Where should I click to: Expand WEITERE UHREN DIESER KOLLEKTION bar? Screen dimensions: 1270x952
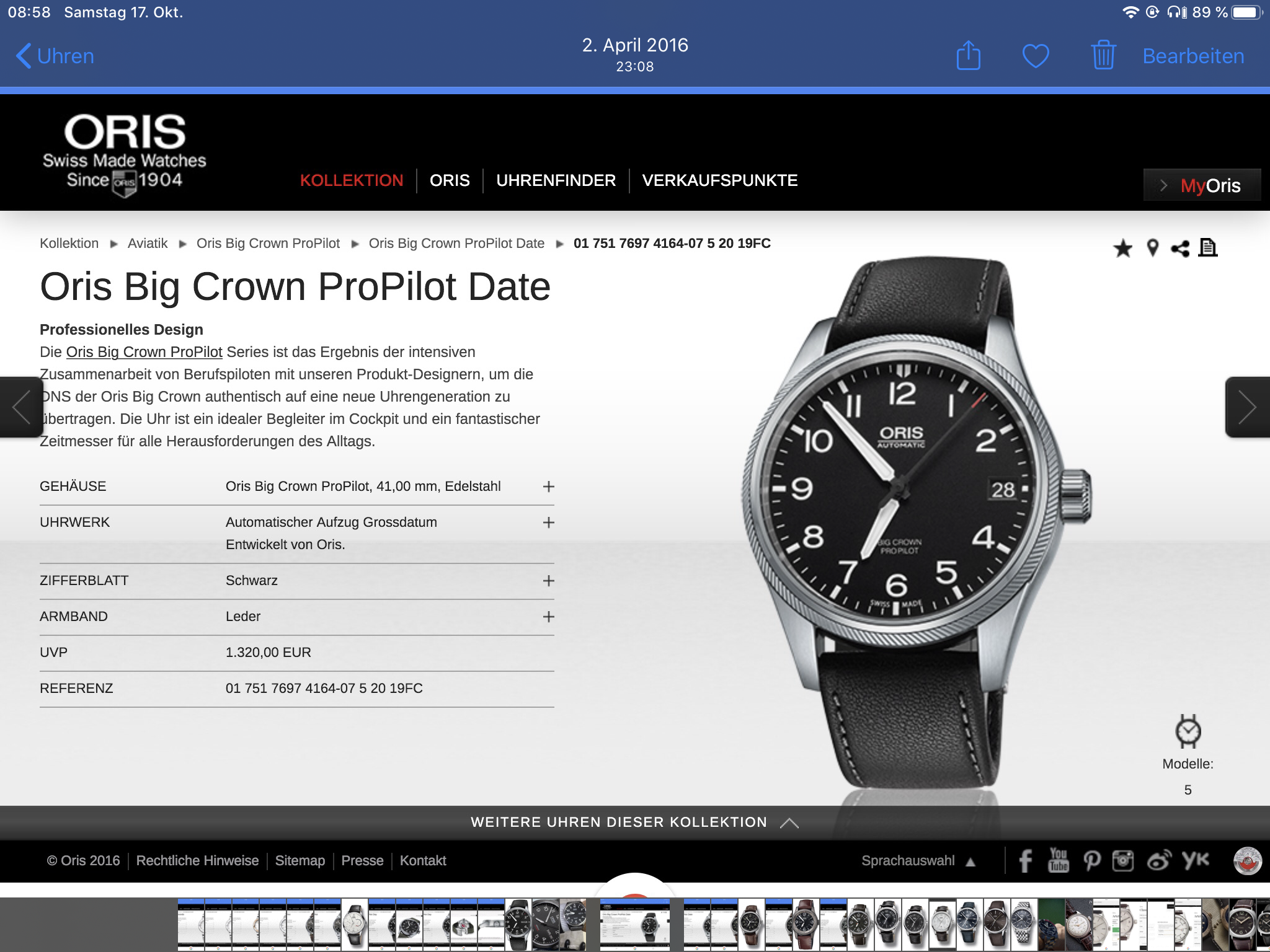[x=635, y=822]
